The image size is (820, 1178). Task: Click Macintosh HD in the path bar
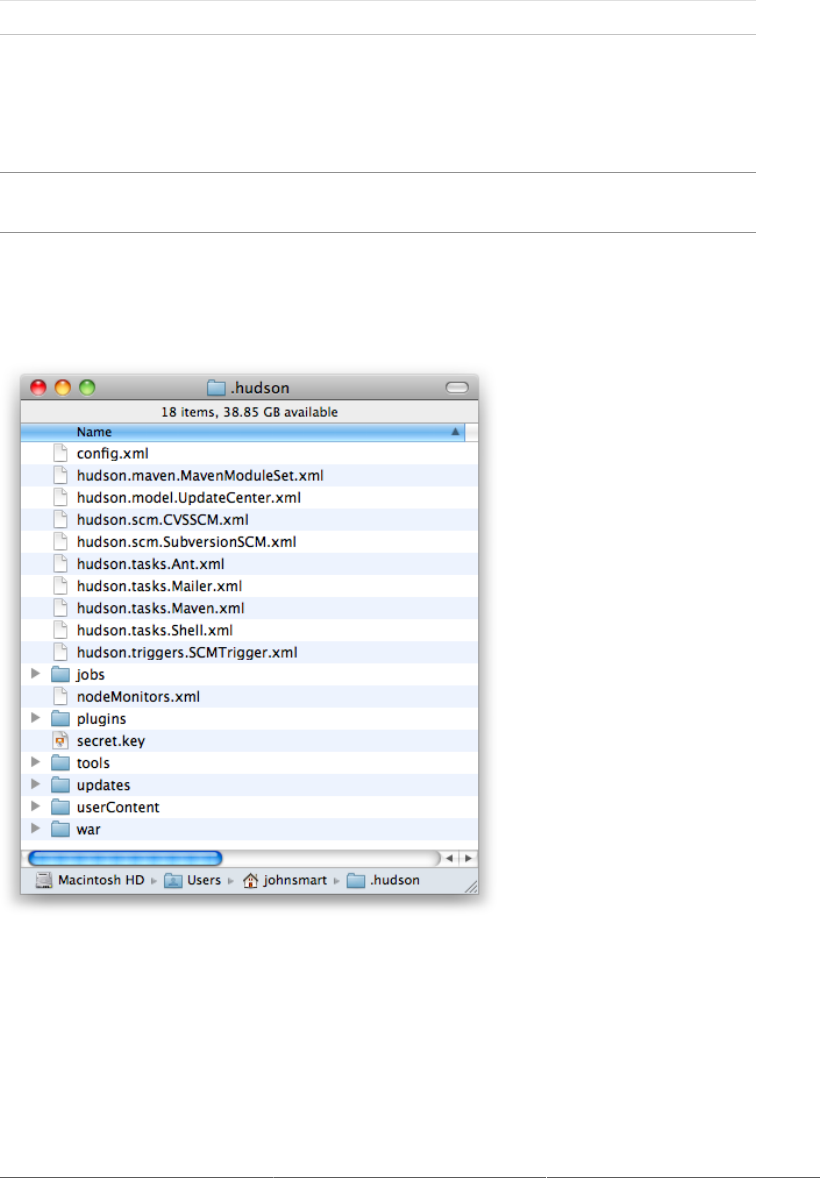coord(101,880)
